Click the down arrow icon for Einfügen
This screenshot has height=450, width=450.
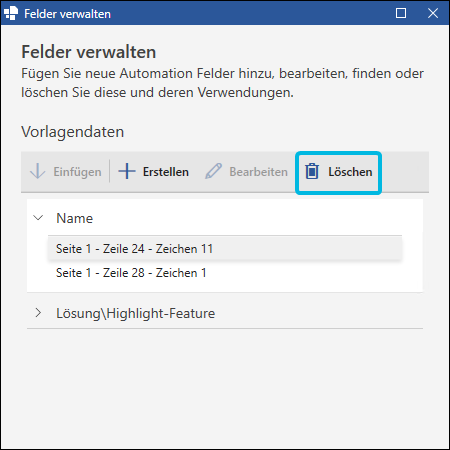tap(38, 171)
